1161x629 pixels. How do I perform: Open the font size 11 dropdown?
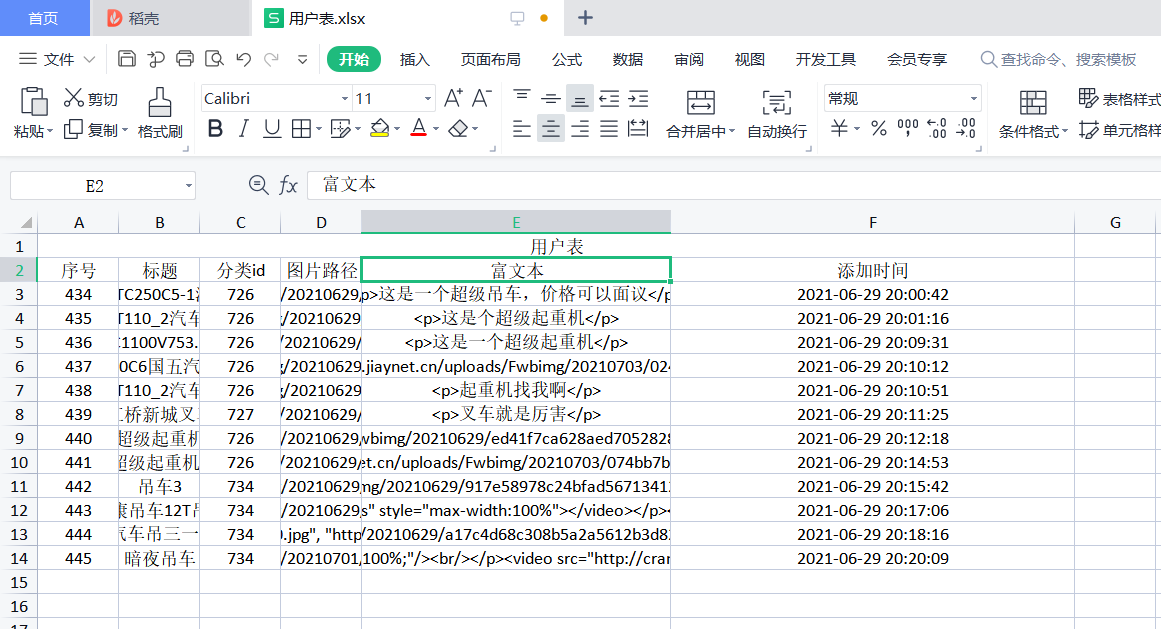[427, 98]
